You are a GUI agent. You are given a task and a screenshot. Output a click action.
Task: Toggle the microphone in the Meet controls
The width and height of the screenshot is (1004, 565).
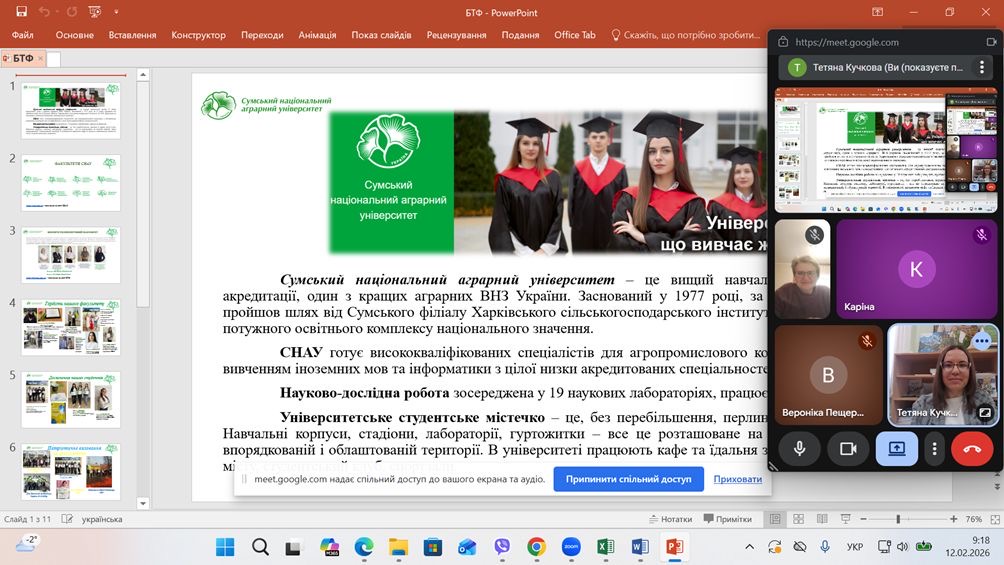800,448
